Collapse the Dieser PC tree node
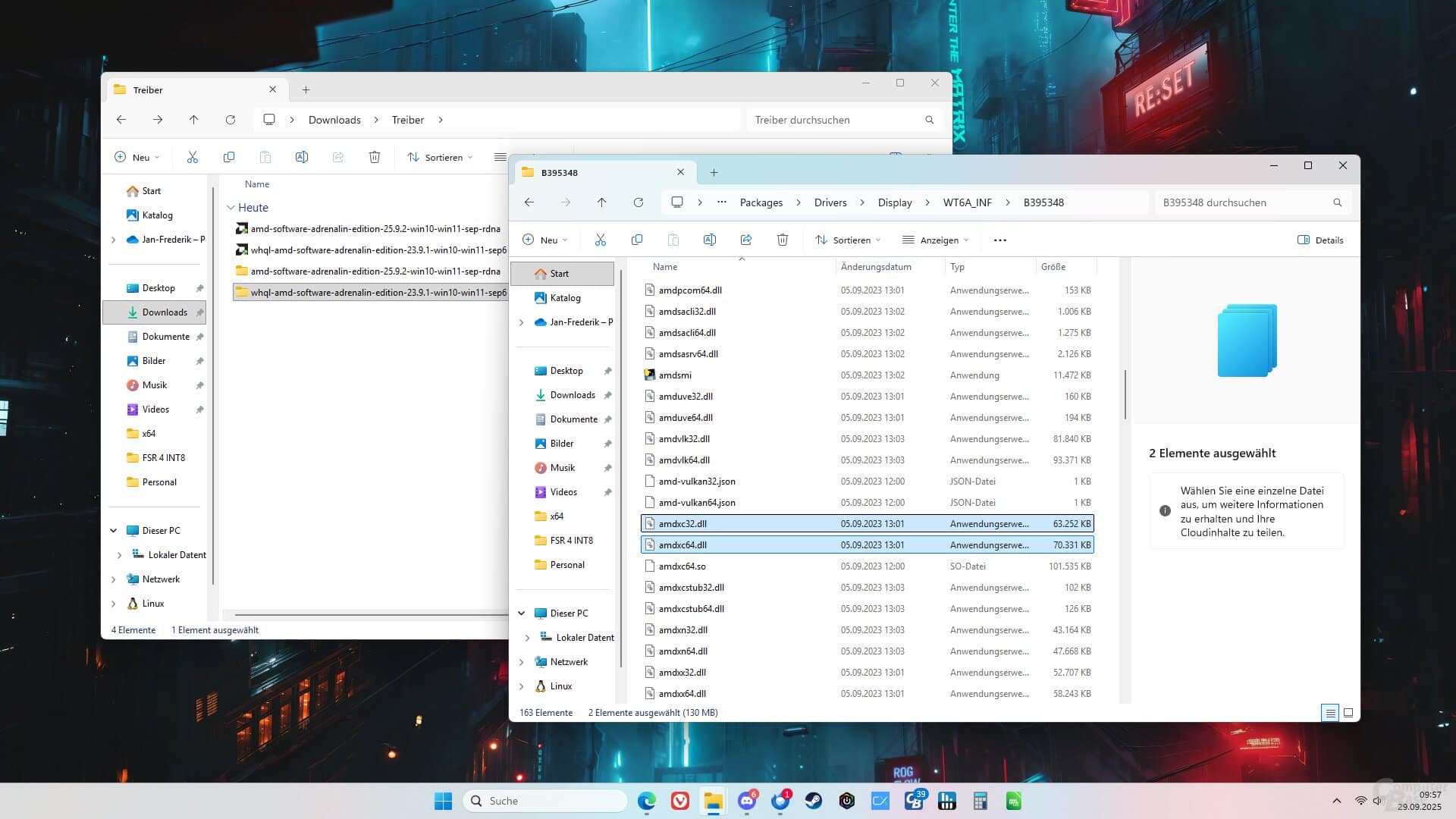 (522, 613)
